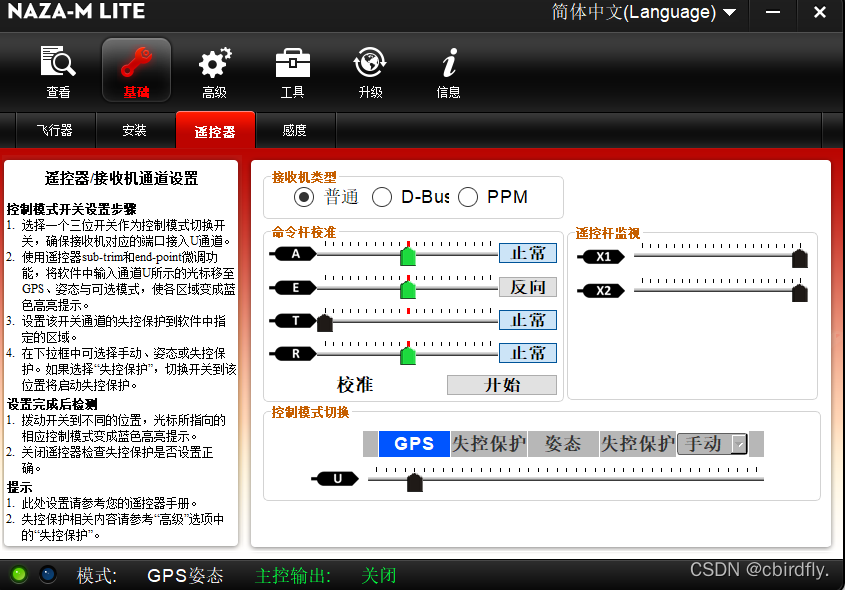Image resolution: width=845 pixels, height=590 pixels.
Task: Click the blue status LED indicator
Action: [48, 574]
